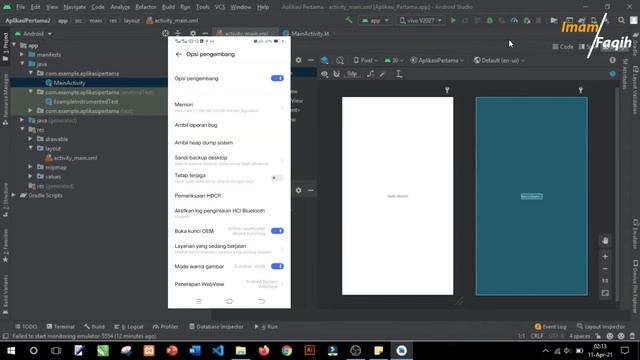
Task: Switch editor to Code view
Action: (x=563, y=47)
